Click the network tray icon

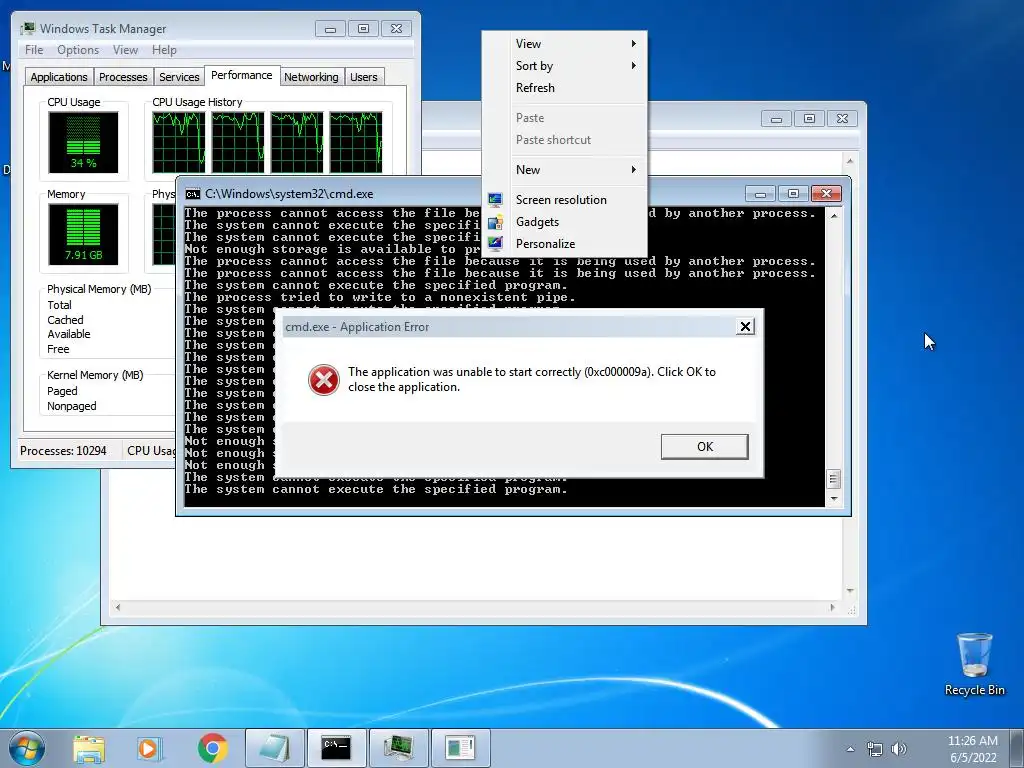click(874, 749)
